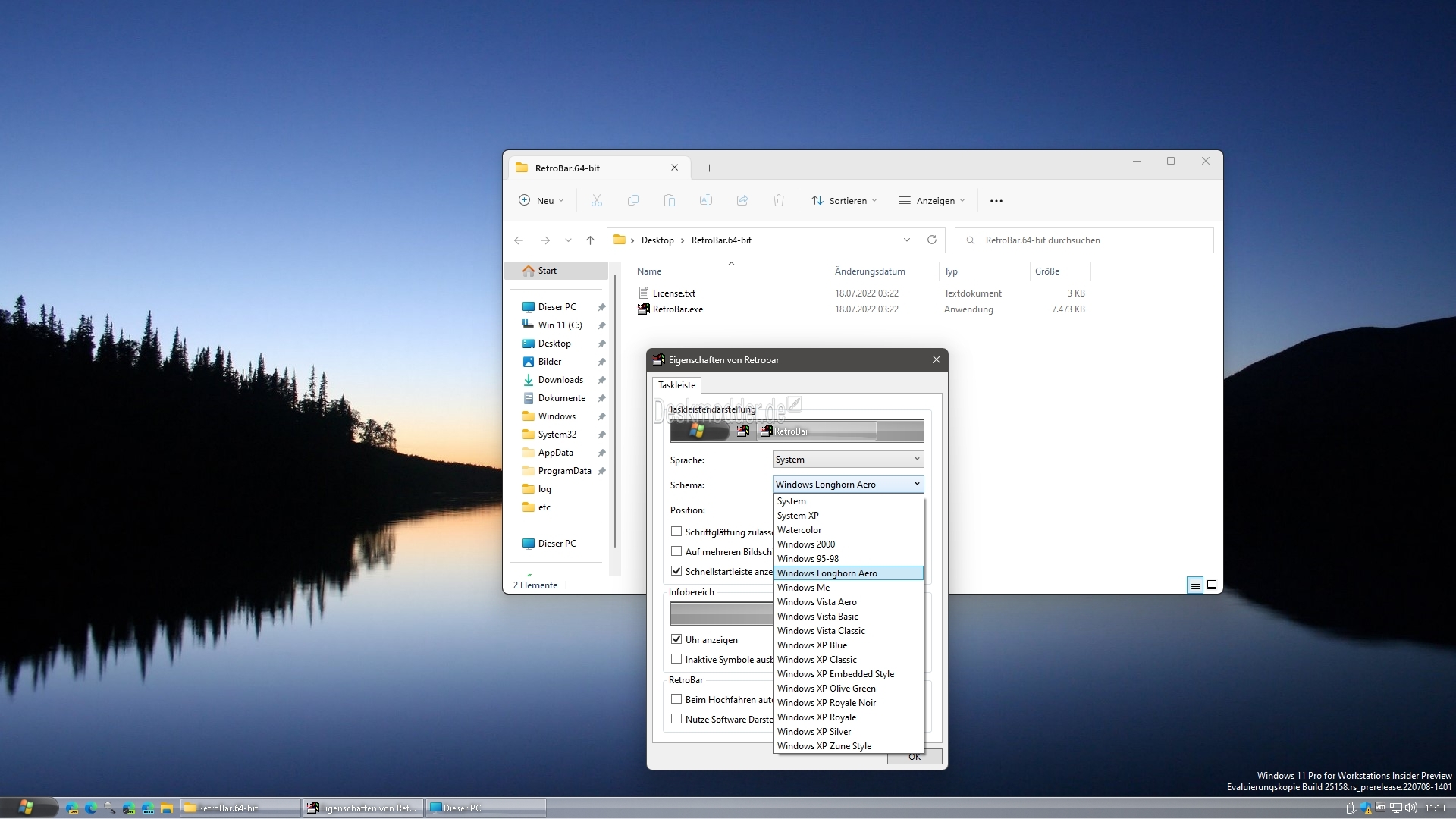Expand recent locations chevron in Explorer
Screen dimensions: 1456x819
568,240
